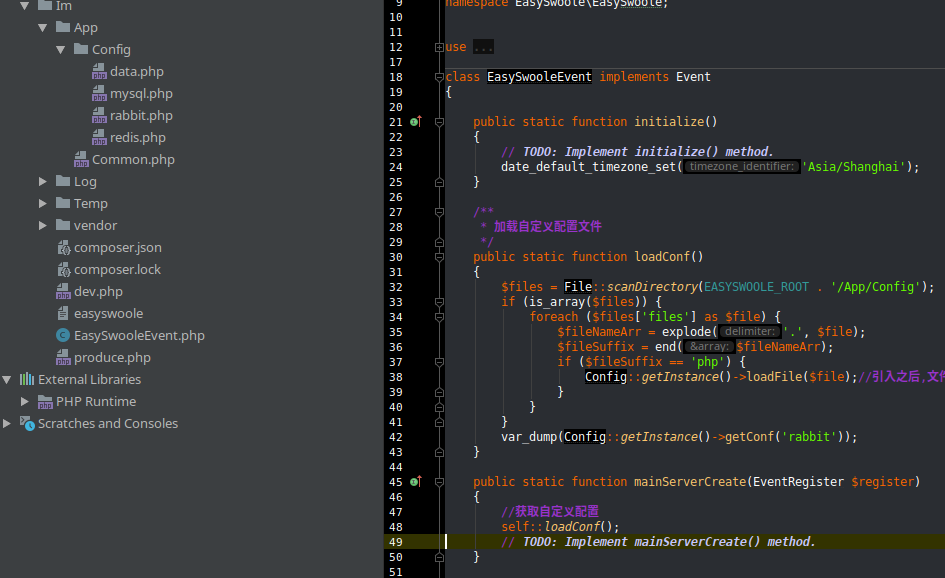Screen dimensions: 945x578
Task: Click the External Libraries bar-chart icon
Action: [27, 380]
